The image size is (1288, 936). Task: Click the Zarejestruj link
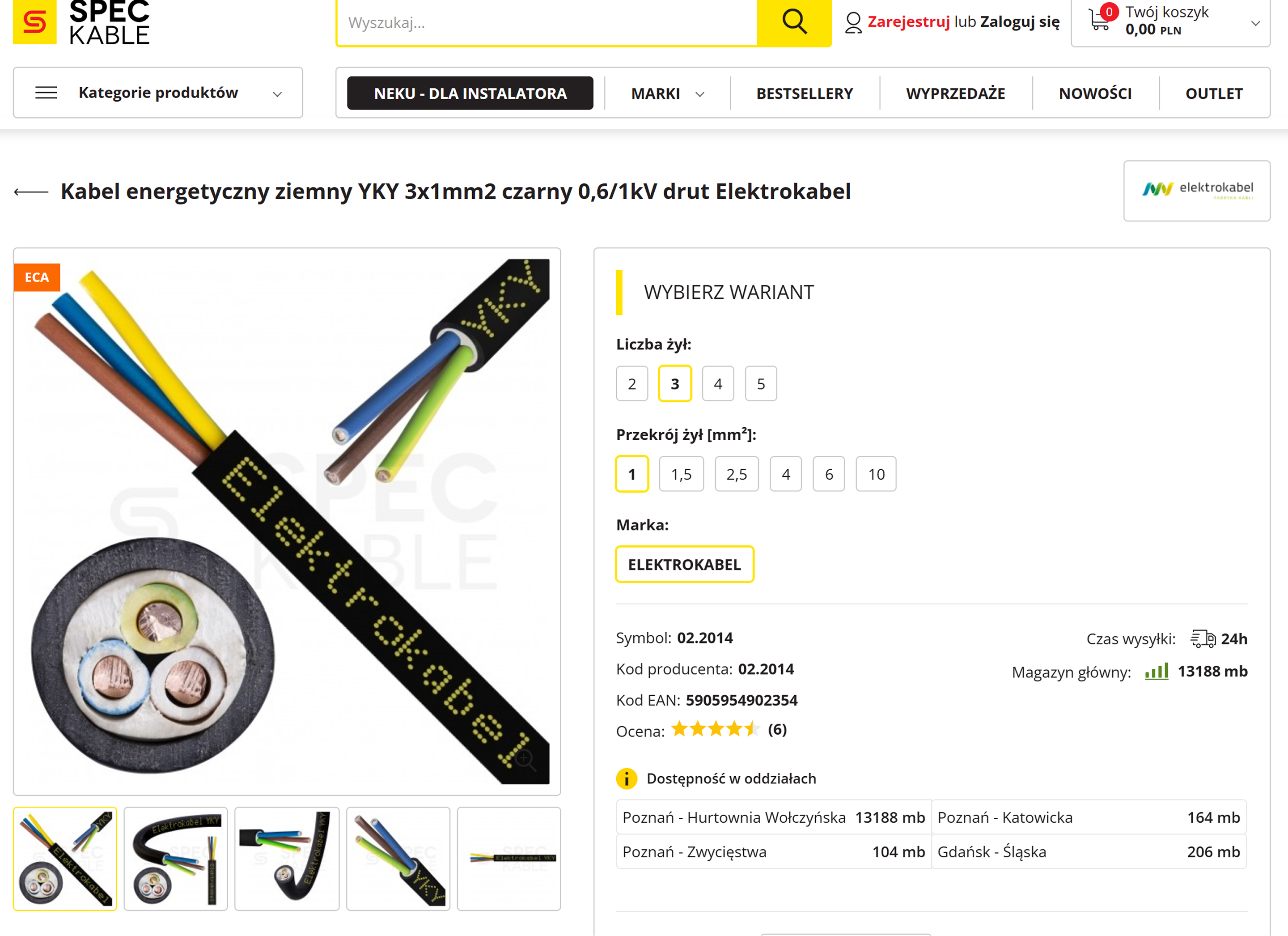(908, 21)
